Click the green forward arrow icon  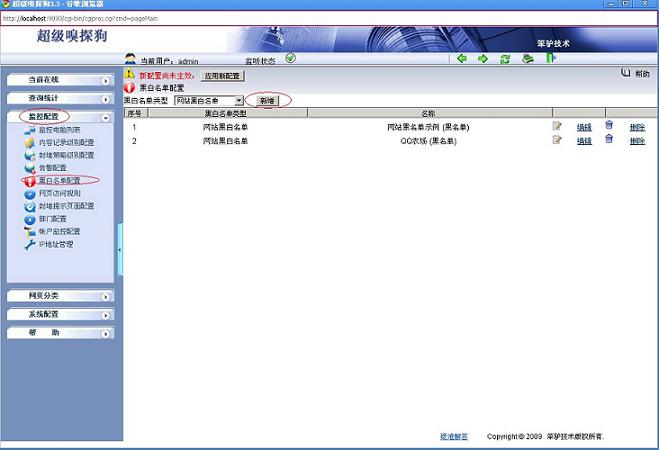tap(483, 59)
